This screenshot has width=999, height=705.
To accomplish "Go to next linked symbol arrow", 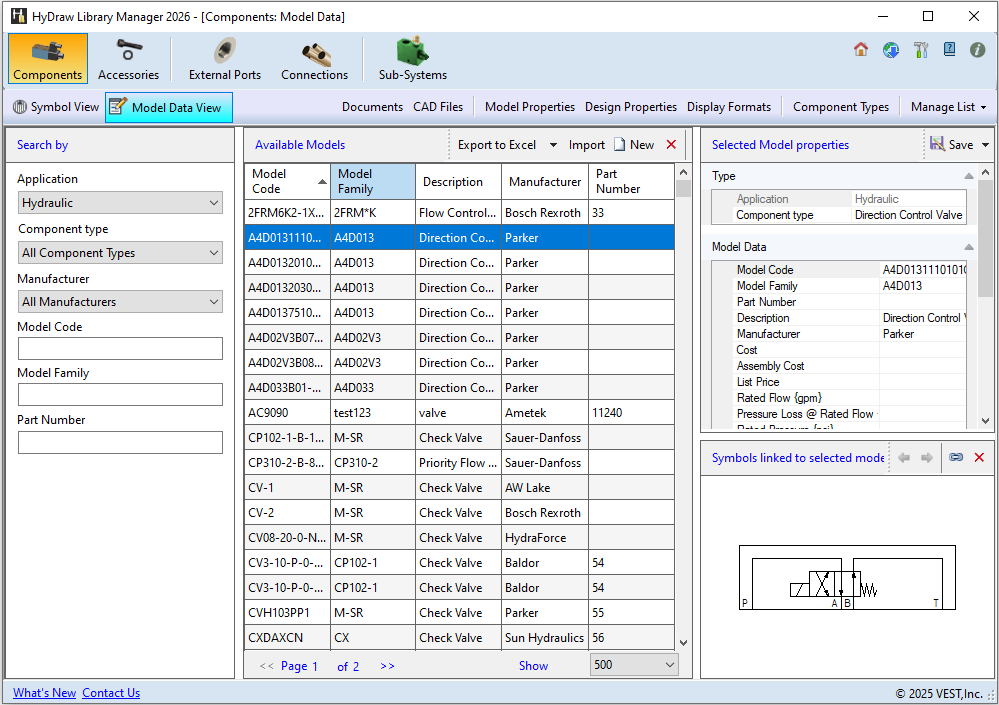I will coord(927,457).
